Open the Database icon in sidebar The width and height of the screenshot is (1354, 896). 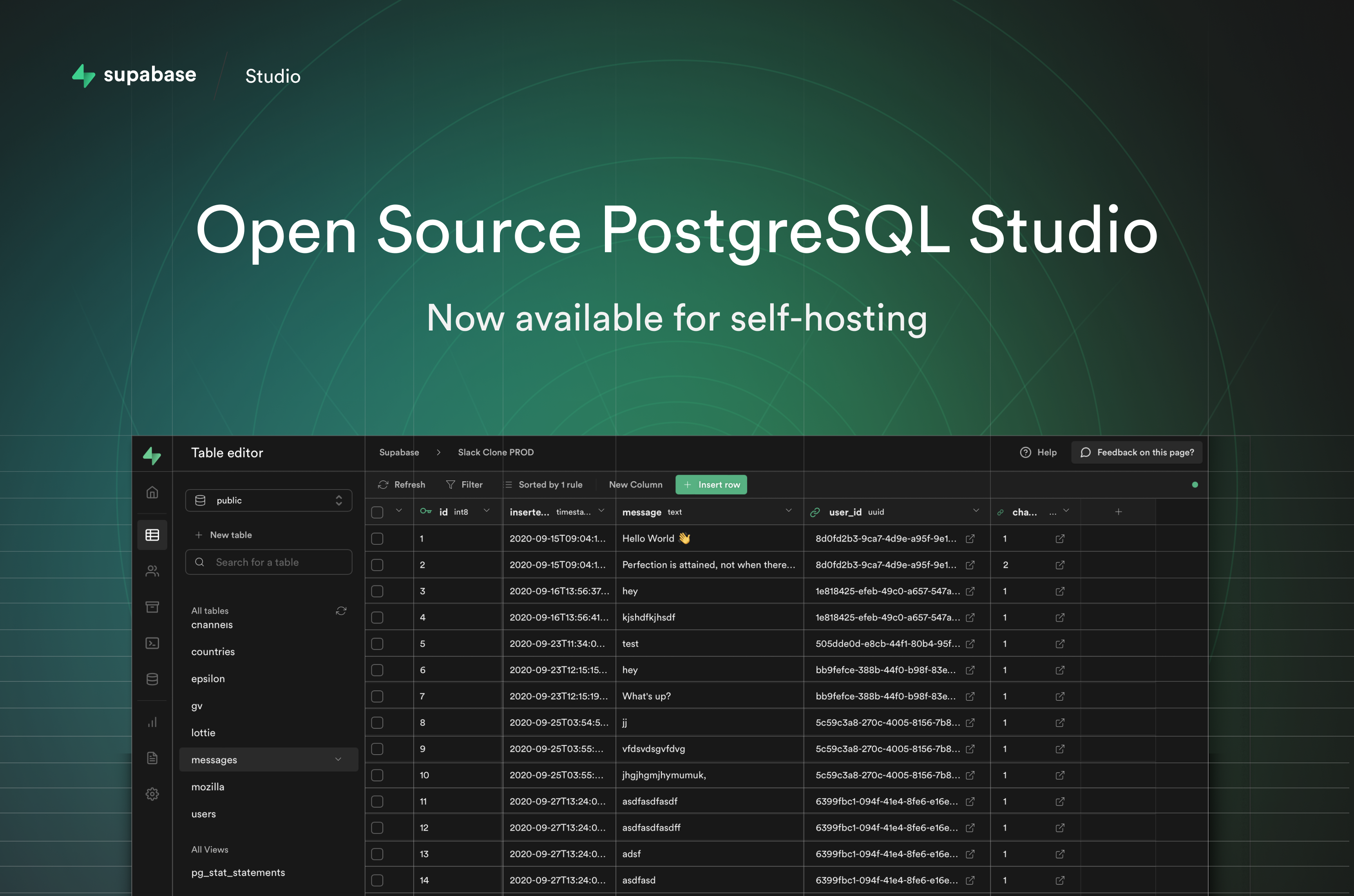(152, 679)
